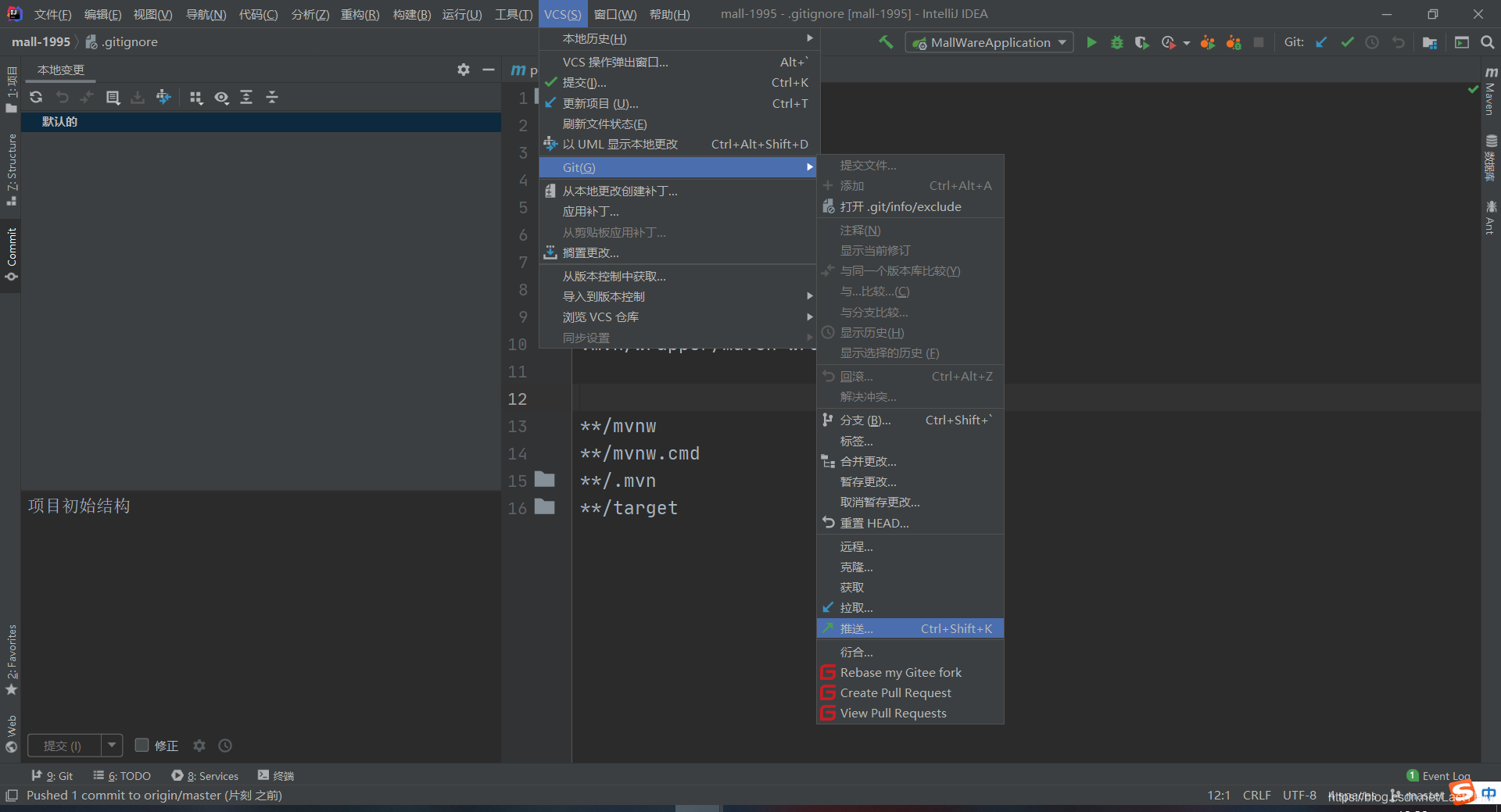The image size is (1501, 812).
Task: Run with coverage using the shield icon
Action: pos(1142,42)
